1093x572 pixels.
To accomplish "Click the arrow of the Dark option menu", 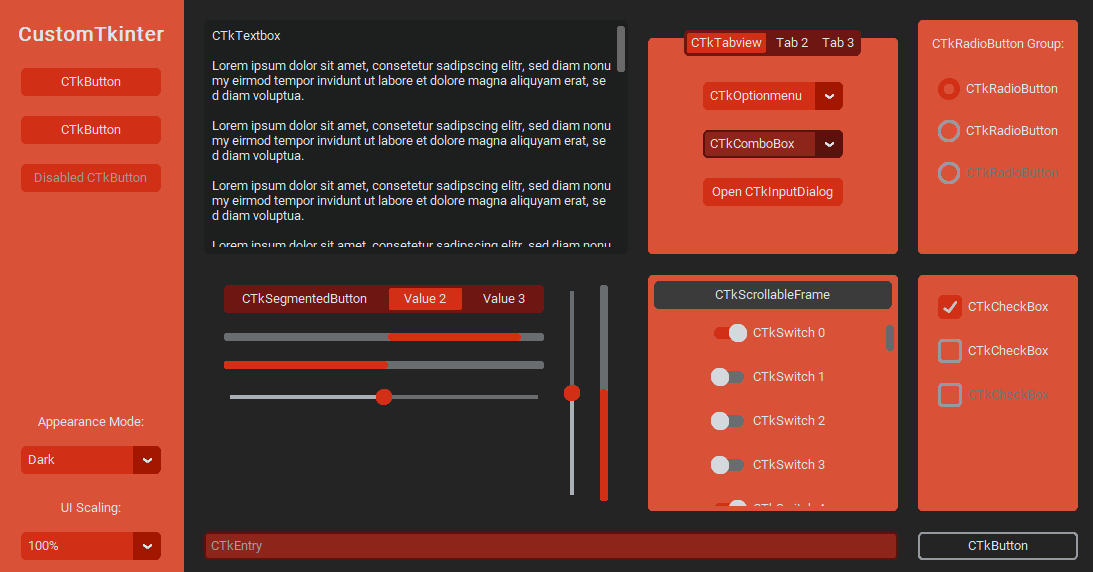I will coord(147,460).
